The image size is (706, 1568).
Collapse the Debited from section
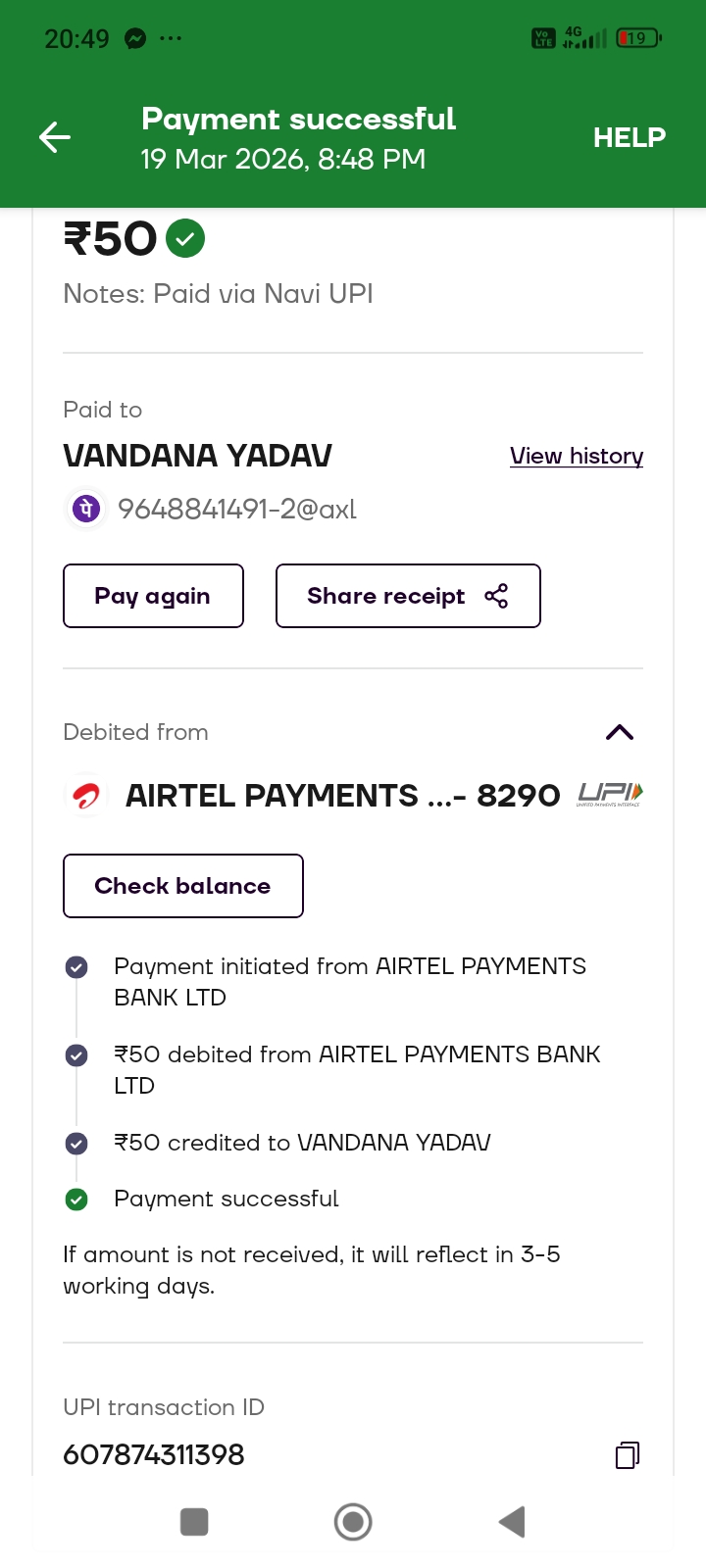(620, 732)
